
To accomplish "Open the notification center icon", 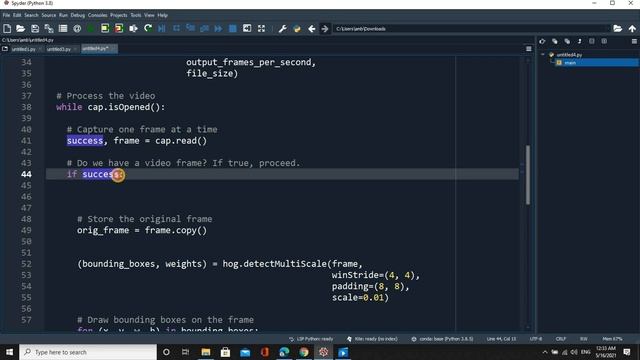I will 627,352.
